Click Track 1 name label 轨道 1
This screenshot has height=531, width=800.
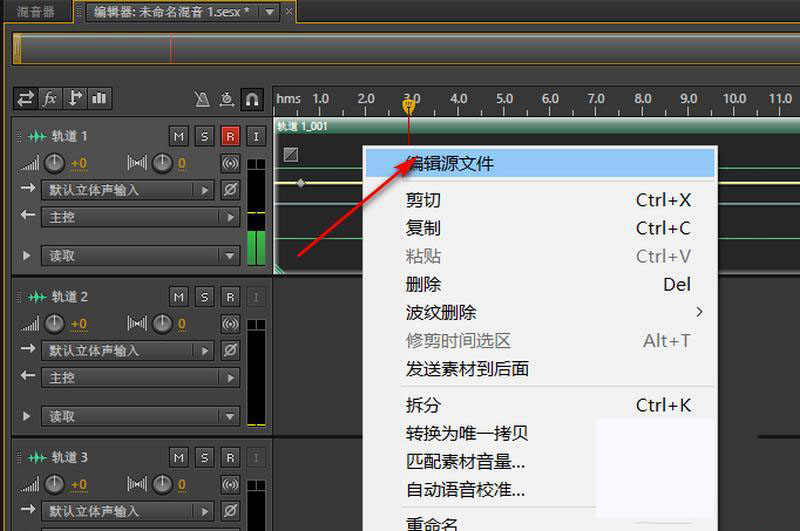69,136
